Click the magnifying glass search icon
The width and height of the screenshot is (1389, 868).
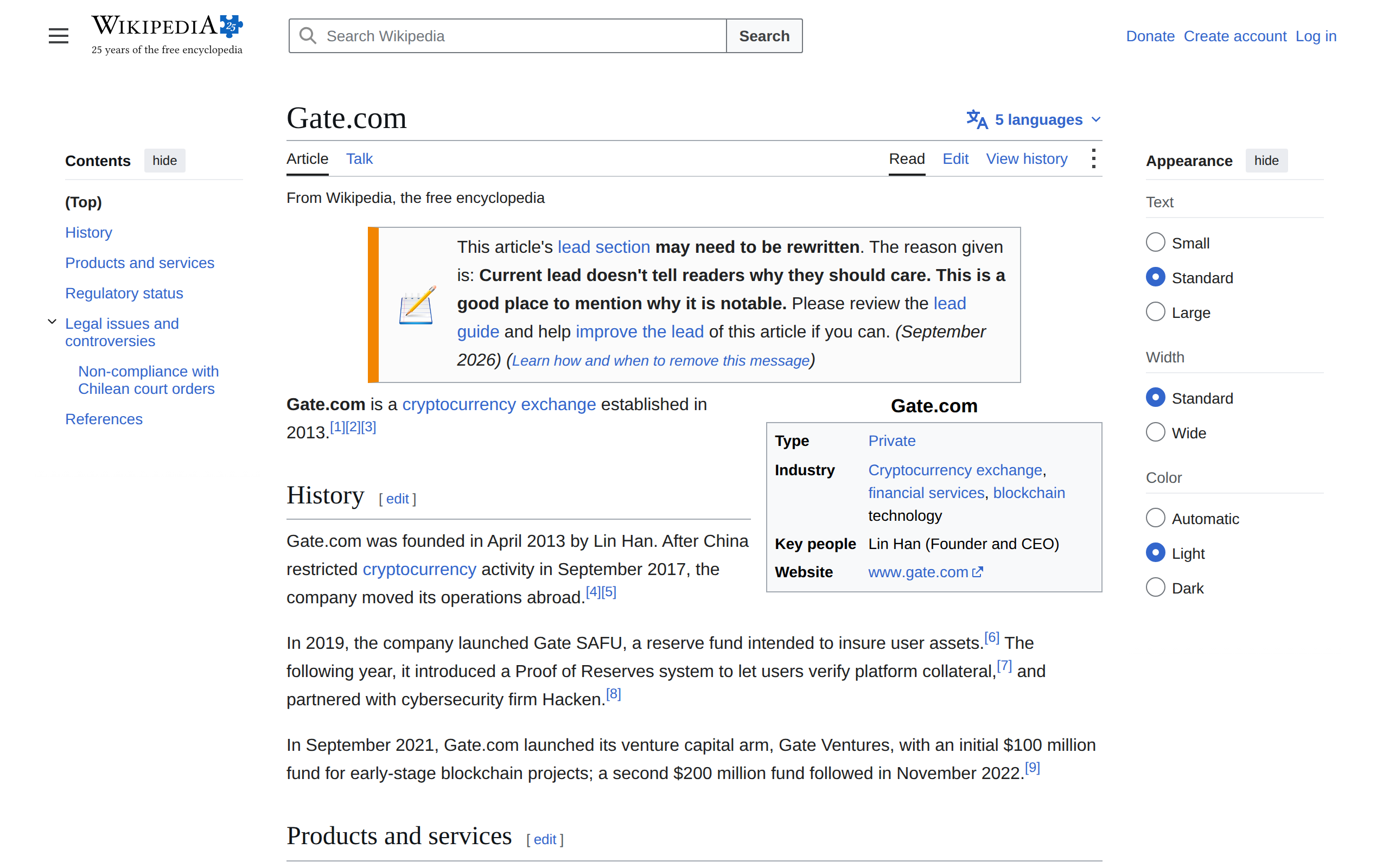point(308,36)
